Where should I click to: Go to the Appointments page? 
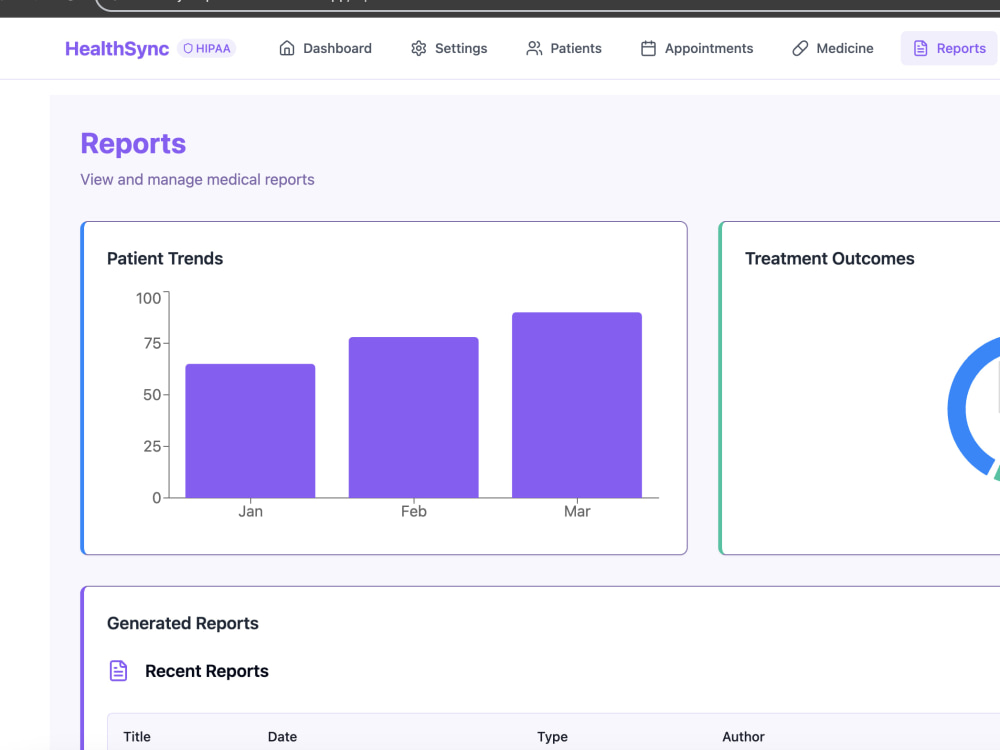(x=696, y=48)
